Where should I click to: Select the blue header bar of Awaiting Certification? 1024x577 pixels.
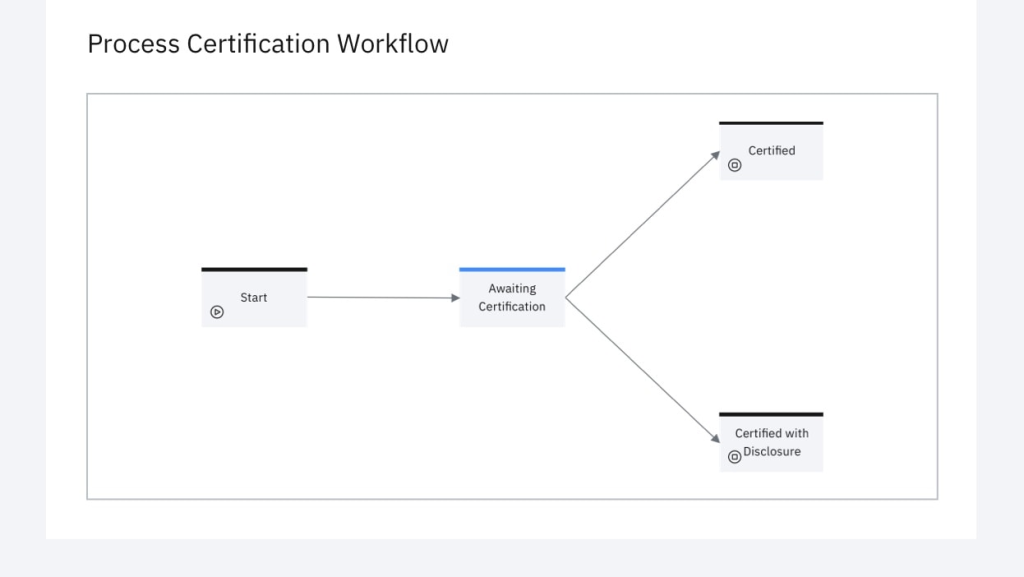click(511, 268)
